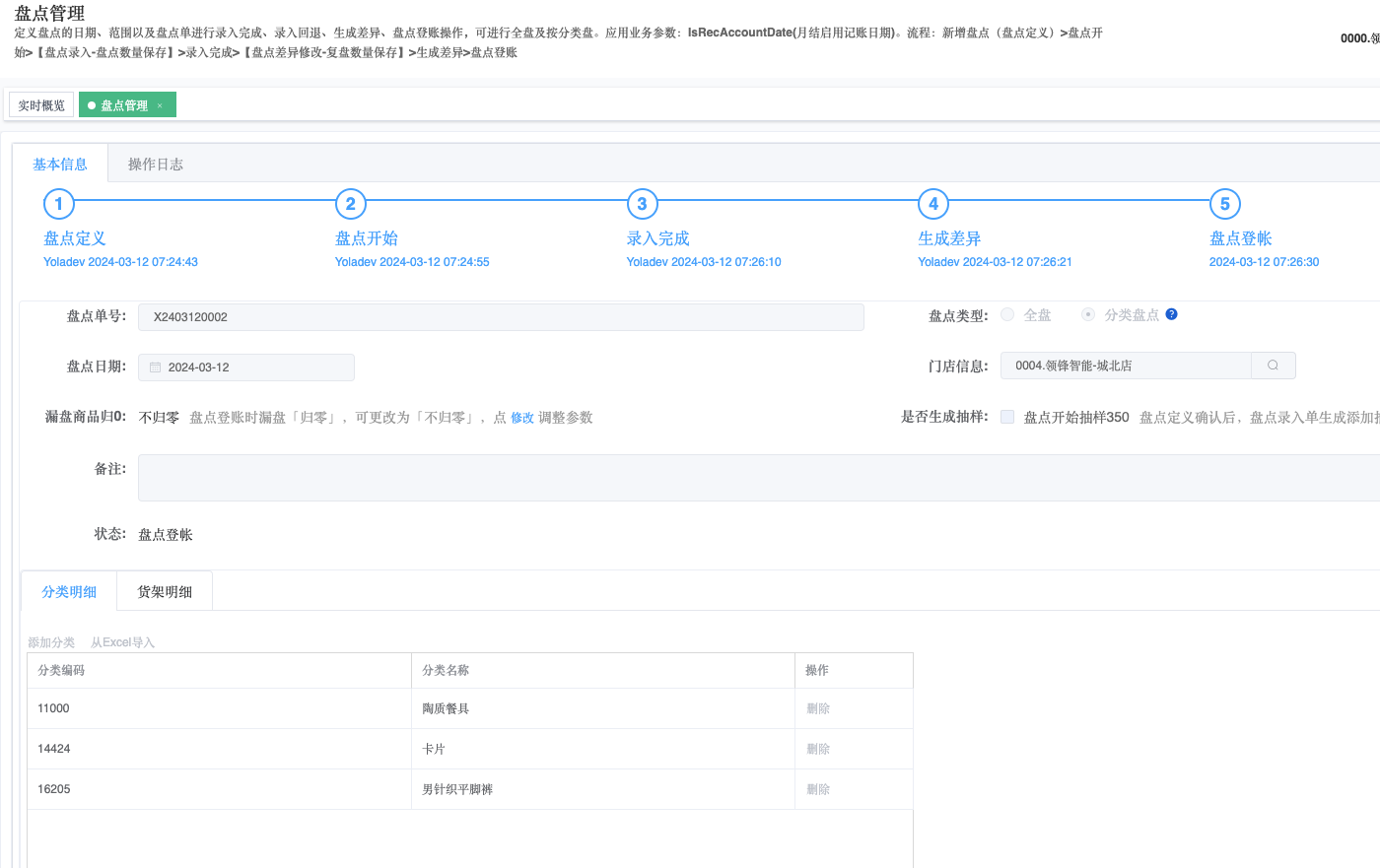Switch to the 操作日志 tab

pos(156,165)
